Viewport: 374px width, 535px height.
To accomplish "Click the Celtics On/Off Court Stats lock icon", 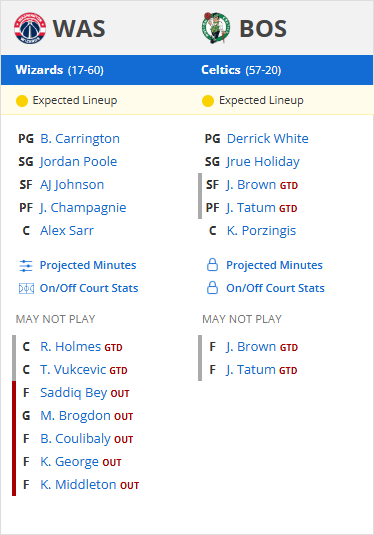I will [212, 288].
